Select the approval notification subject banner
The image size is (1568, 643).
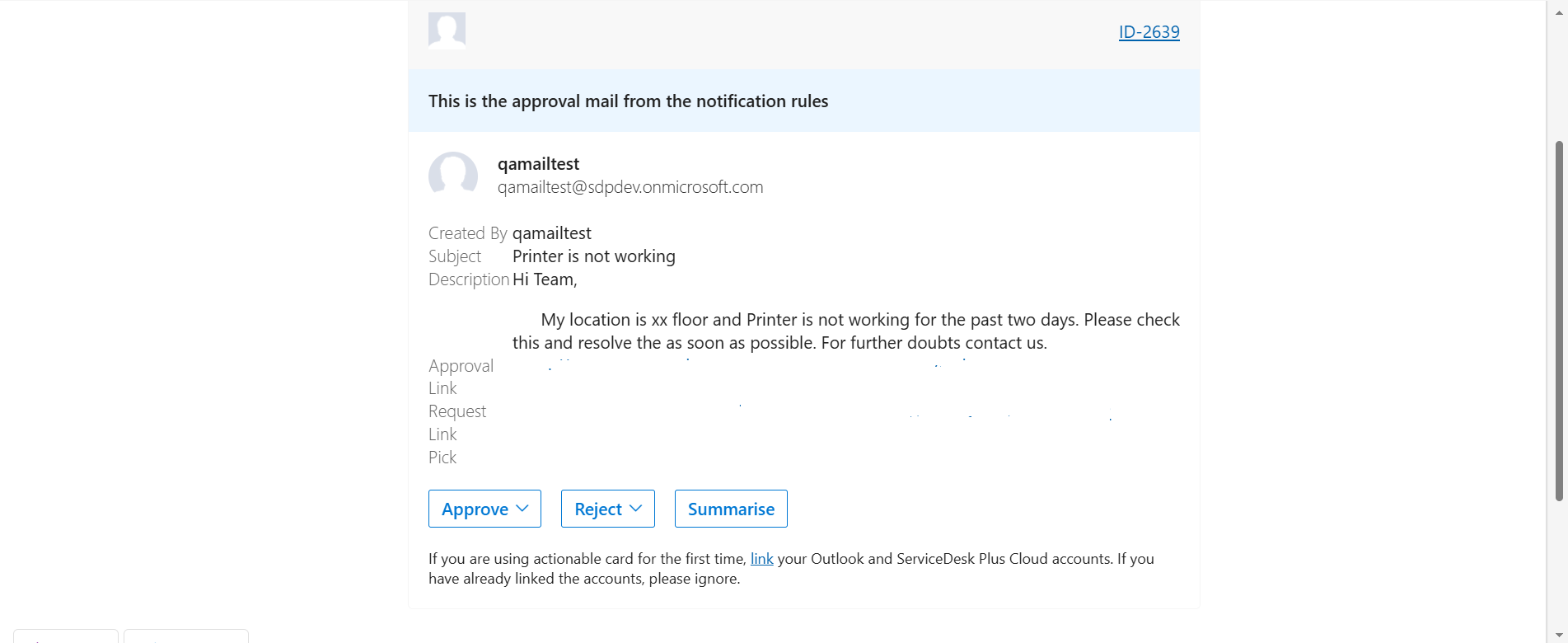click(x=628, y=101)
